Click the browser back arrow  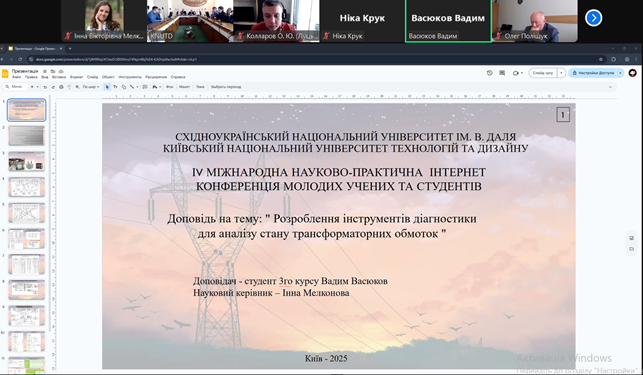(x=2, y=59)
